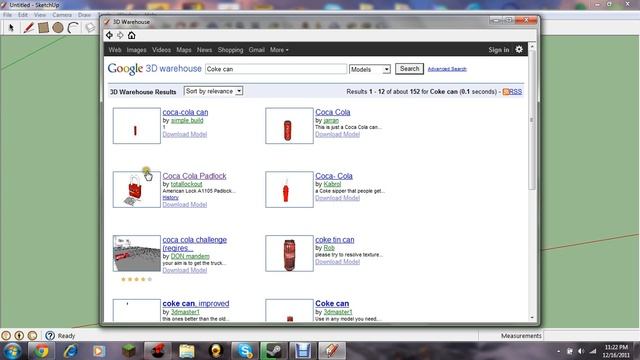Switch to SketchUp taskbar button

point(332,351)
